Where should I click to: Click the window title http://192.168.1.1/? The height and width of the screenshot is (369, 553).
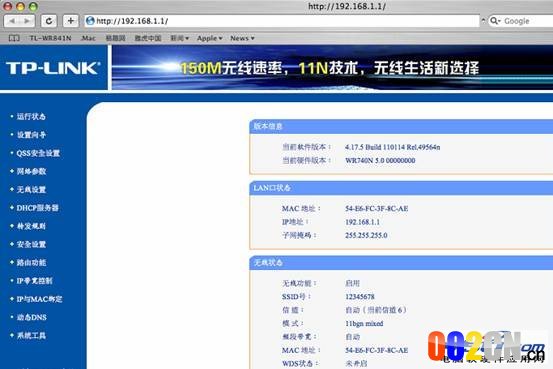pos(347,6)
